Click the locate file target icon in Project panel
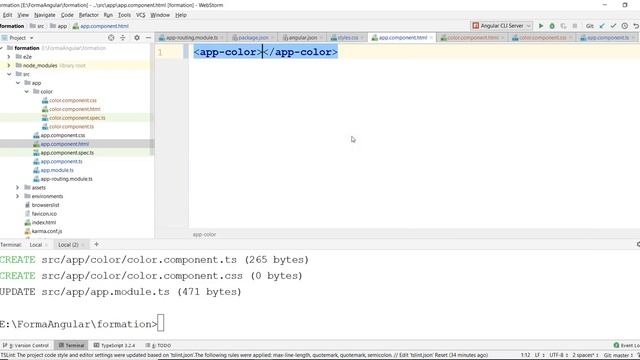Viewport: 640px width, 360px height. 111,38
